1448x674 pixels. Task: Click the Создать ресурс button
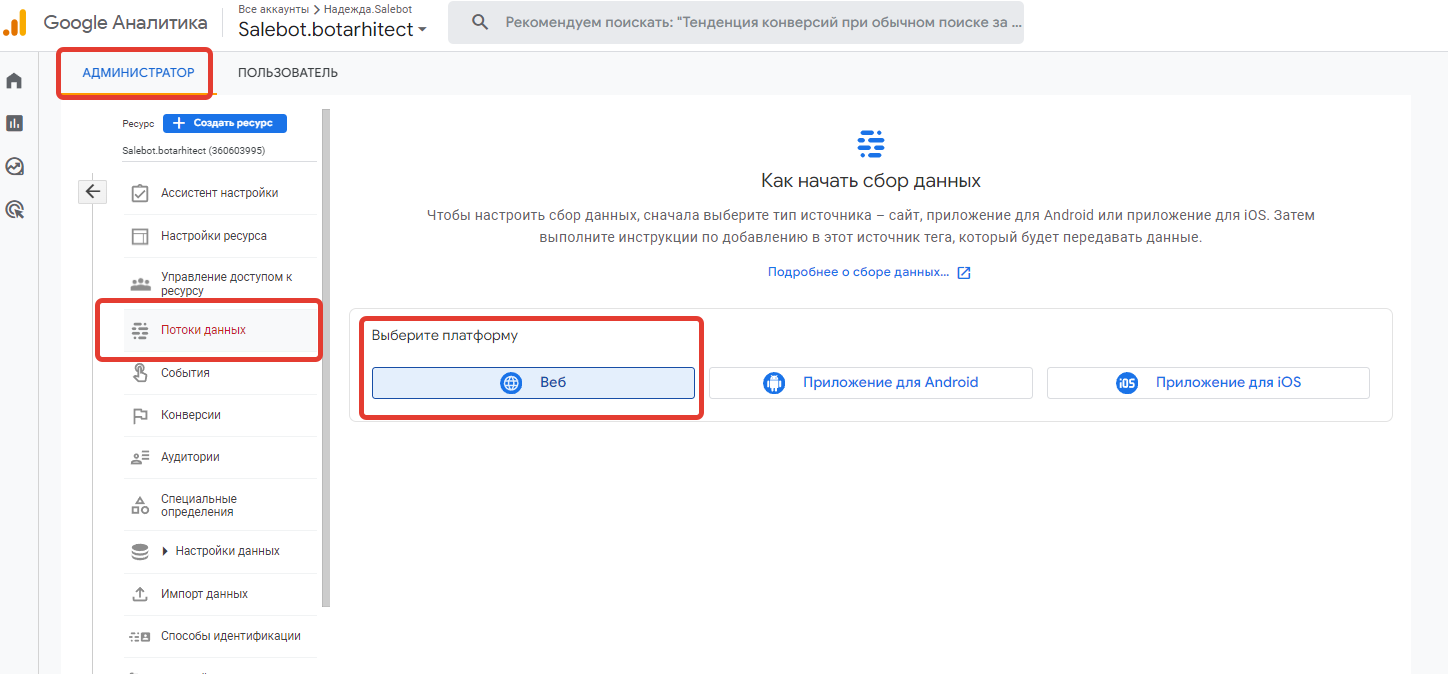click(225, 123)
